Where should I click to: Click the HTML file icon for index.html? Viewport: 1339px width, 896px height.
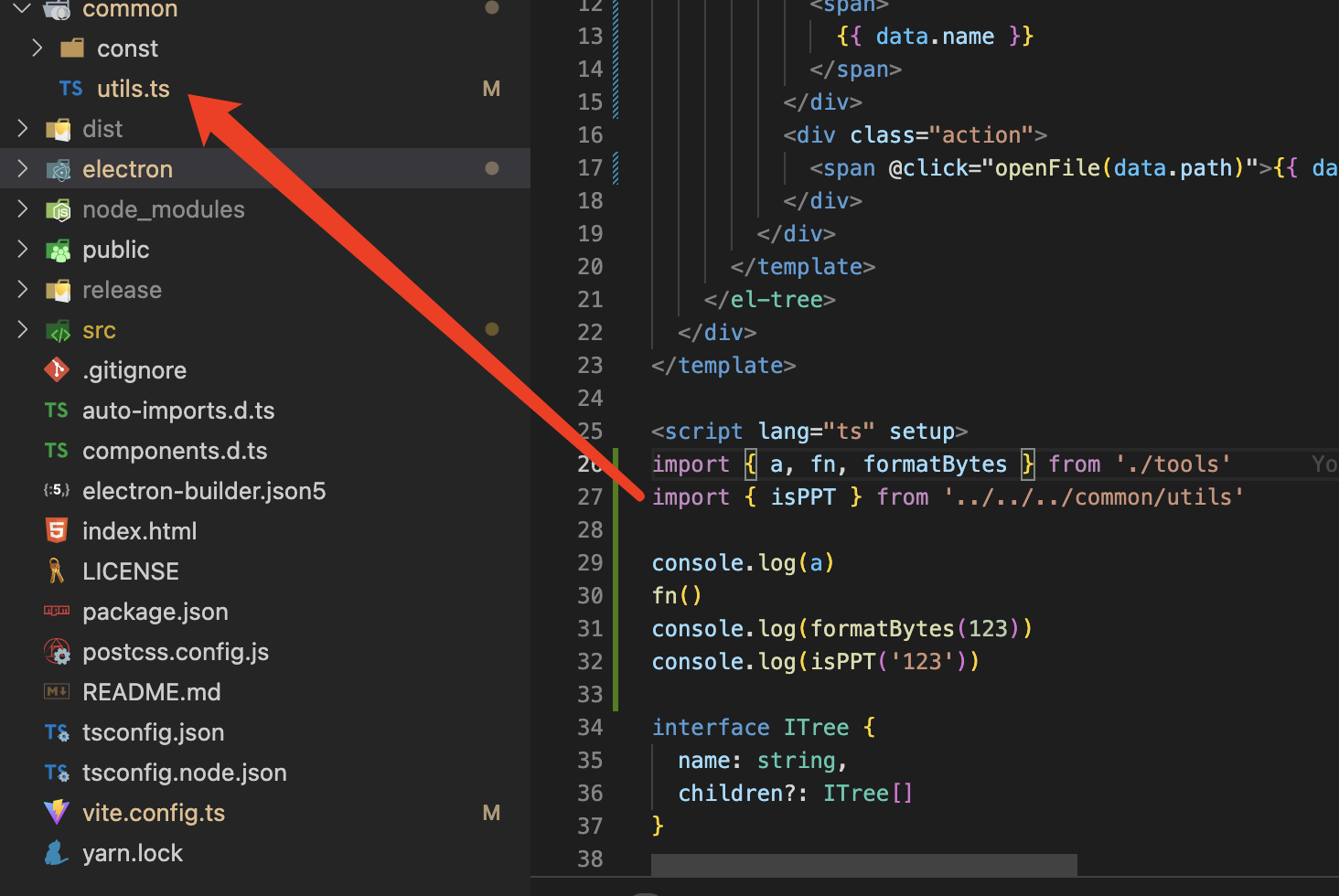tap(56, 530)
